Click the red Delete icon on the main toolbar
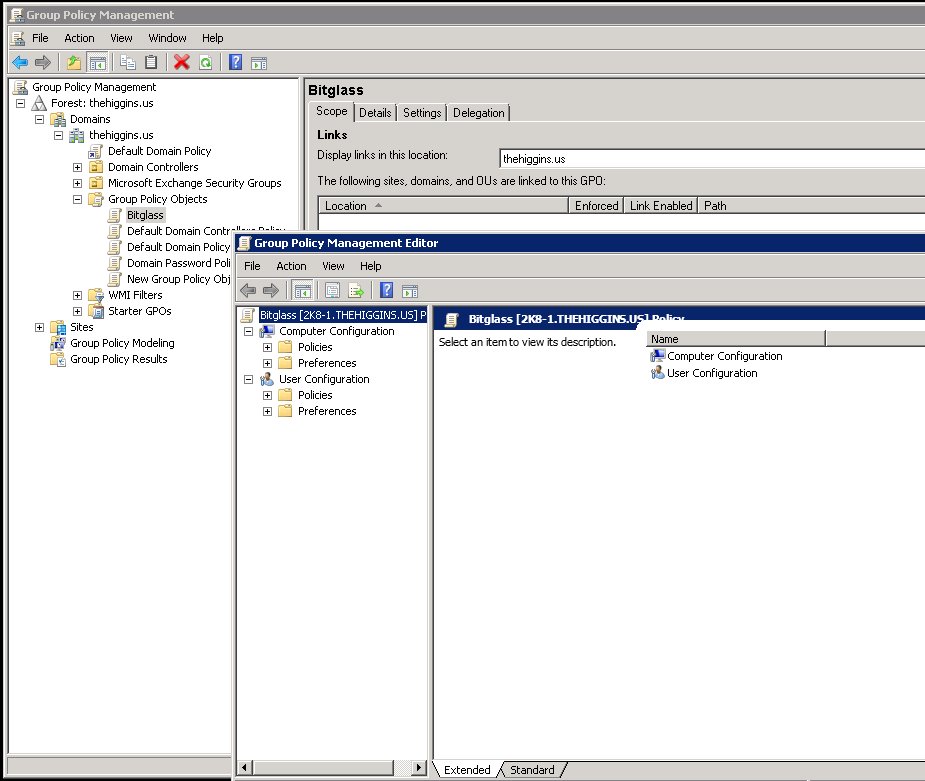Viewport: 925px width, 781px height. tap(179, 62)
